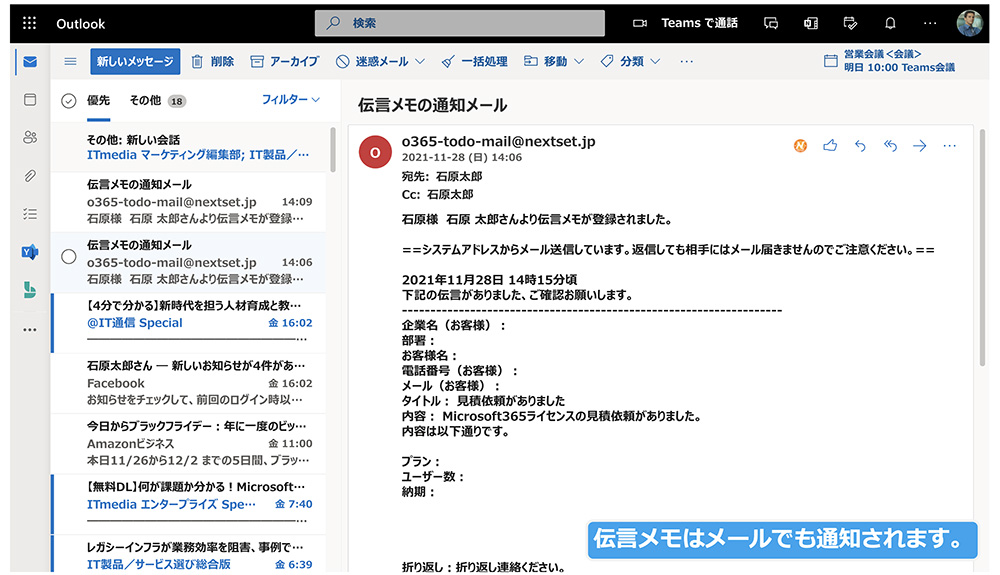Expand the Move dropdown arrow
1000x575 pixels.
click(578, 62)
